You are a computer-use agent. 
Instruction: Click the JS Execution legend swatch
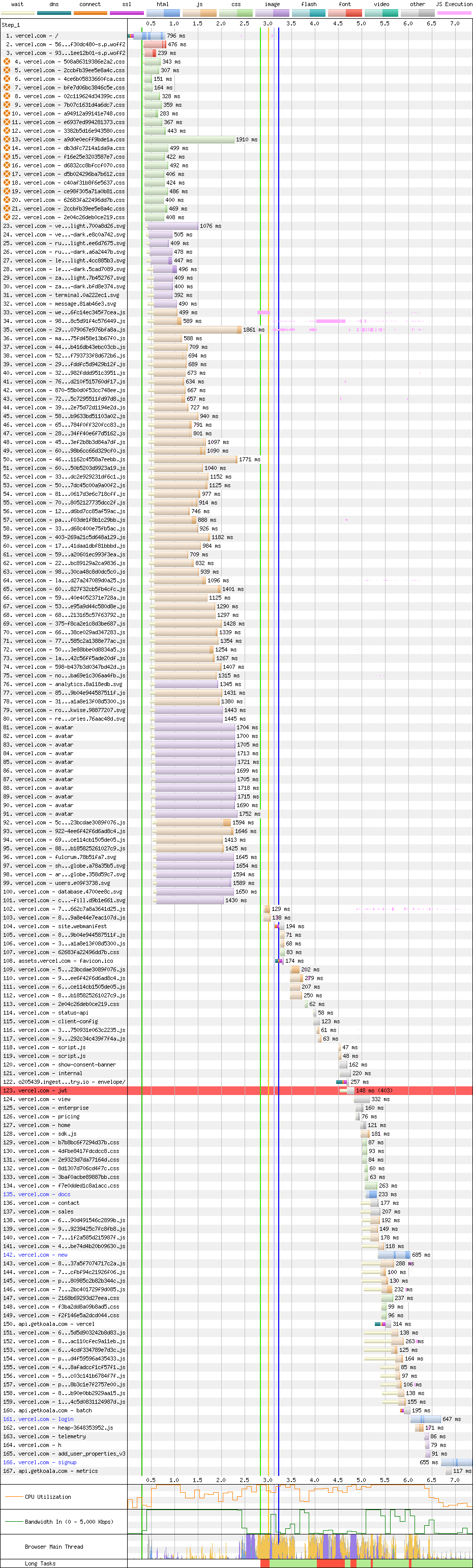[x=454, y=13]
